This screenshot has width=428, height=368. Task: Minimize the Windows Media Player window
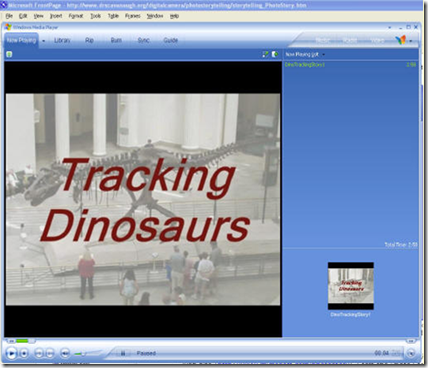click(x=400, y=27)
